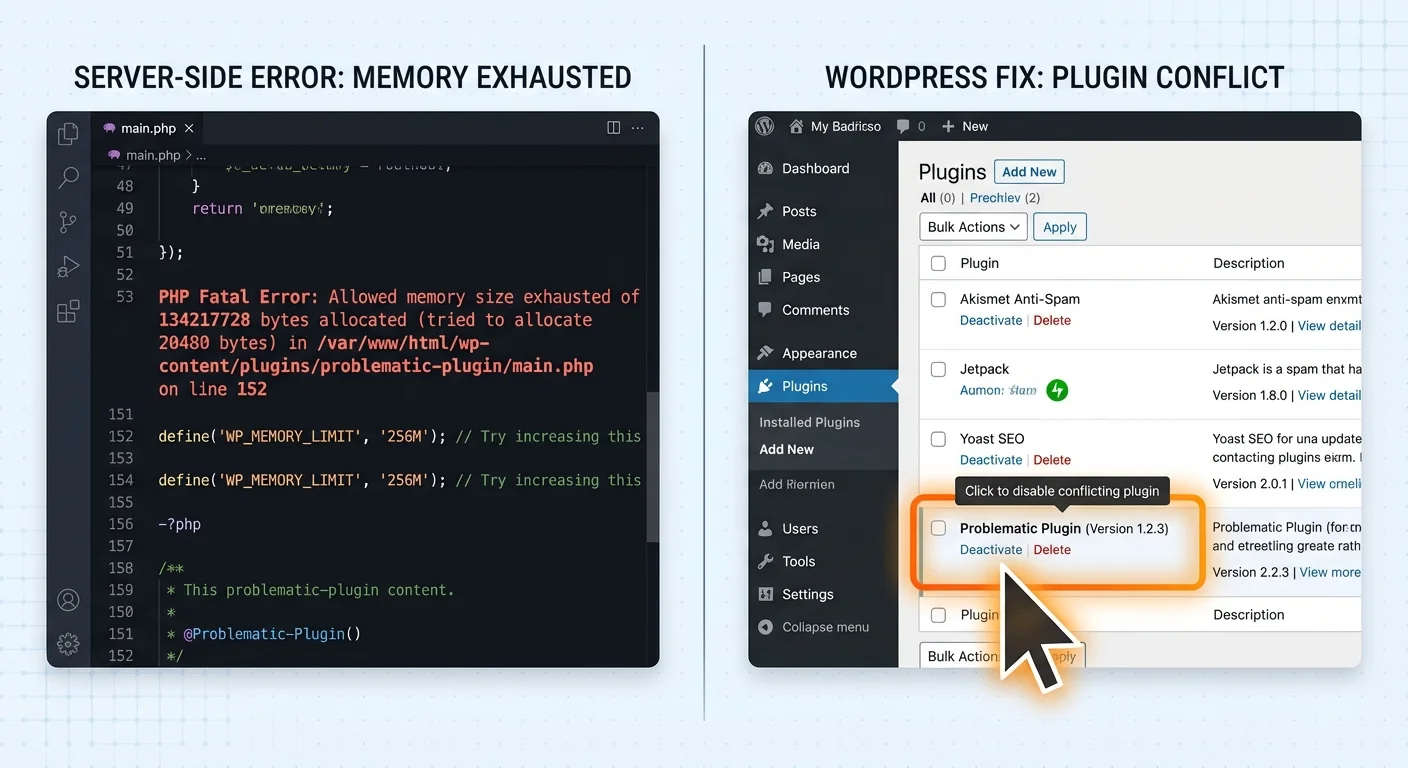Open editor more actions ellipsis menu
The height and width of the screenshot is (768, 1408).
click(639, 128)
